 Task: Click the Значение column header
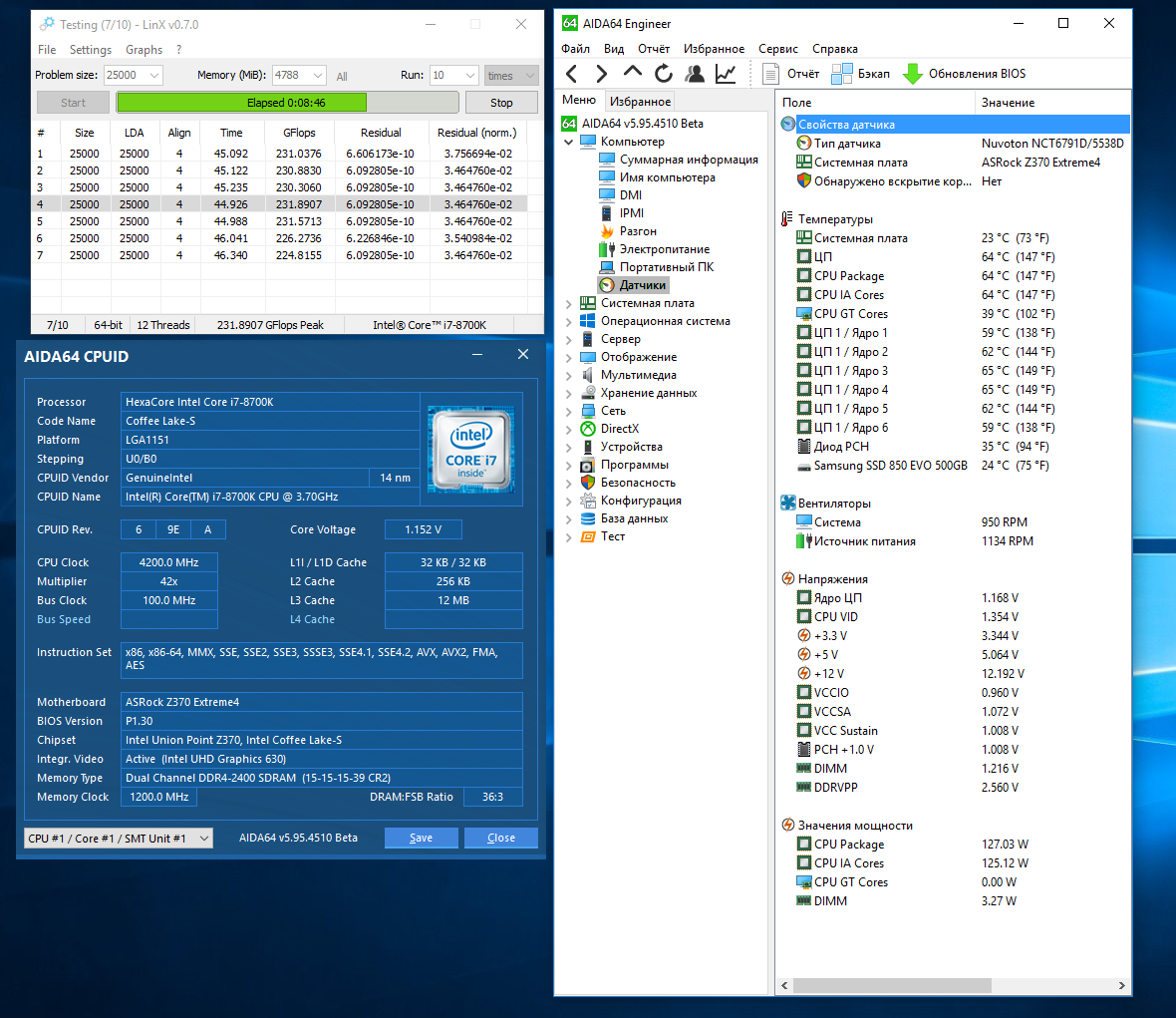click(1052, 102)
